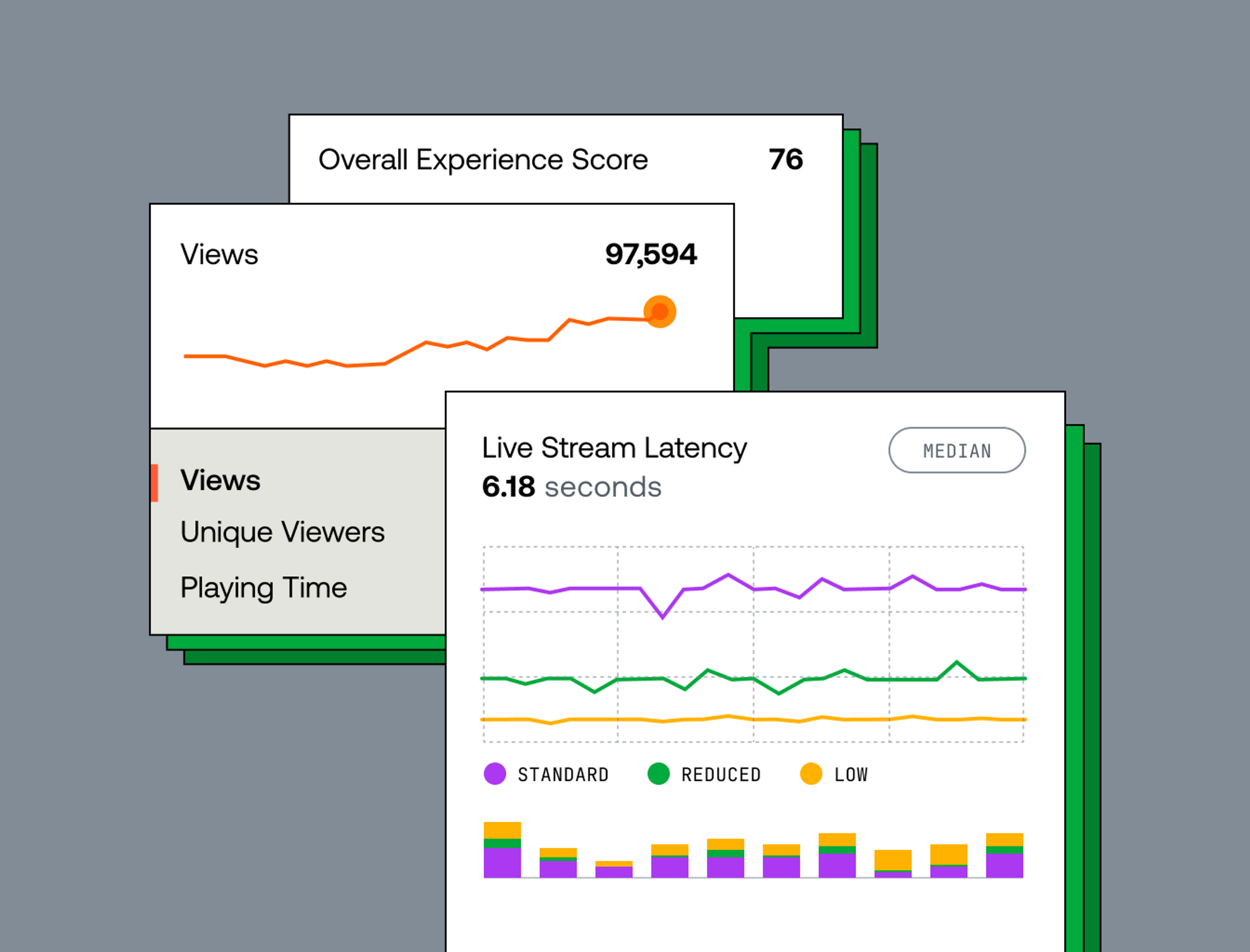The image size is (1250, 952).
Task: Click the green REDUCED legend dot
Action: [x=658, y=774]
